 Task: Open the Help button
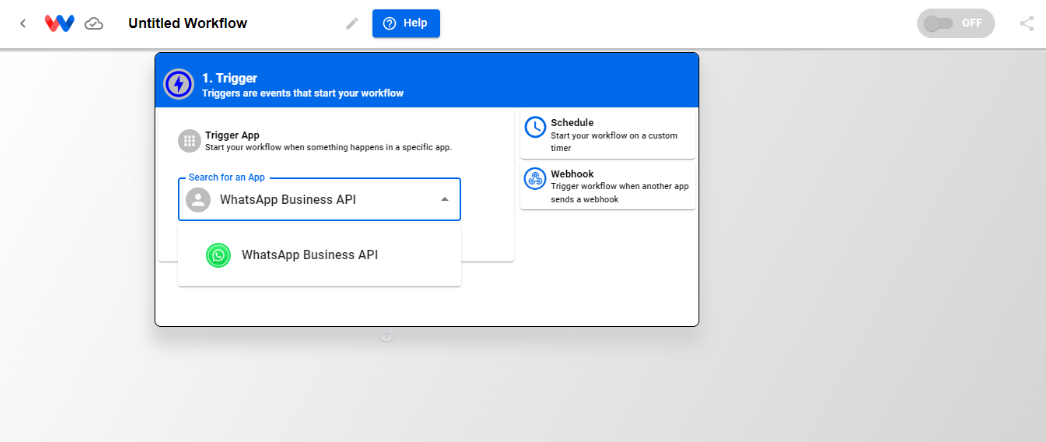[406, 23]
